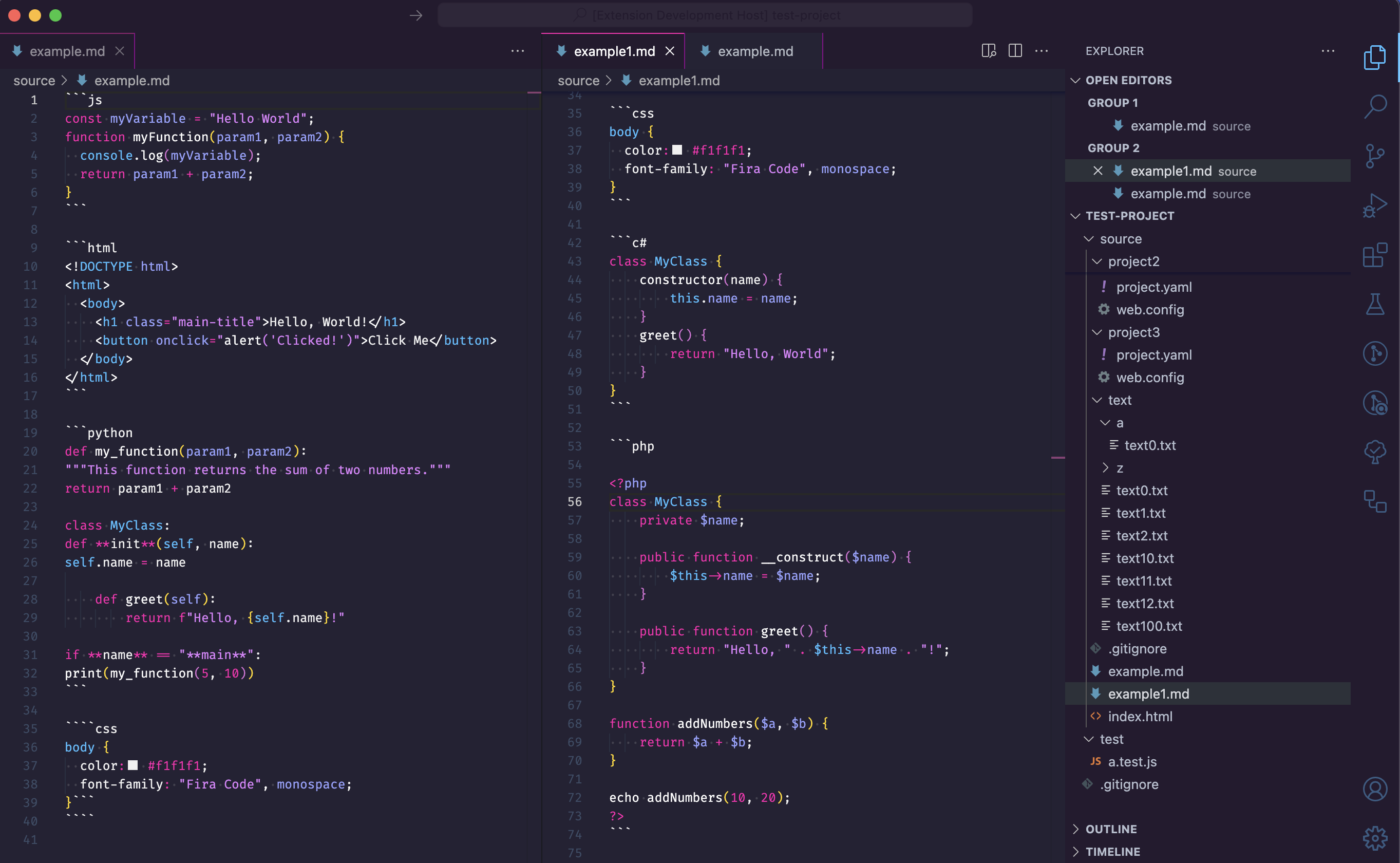Click the Split Editor Right icon
The width and height of the screenshot is (1400, 863).
pos(1015,51)
